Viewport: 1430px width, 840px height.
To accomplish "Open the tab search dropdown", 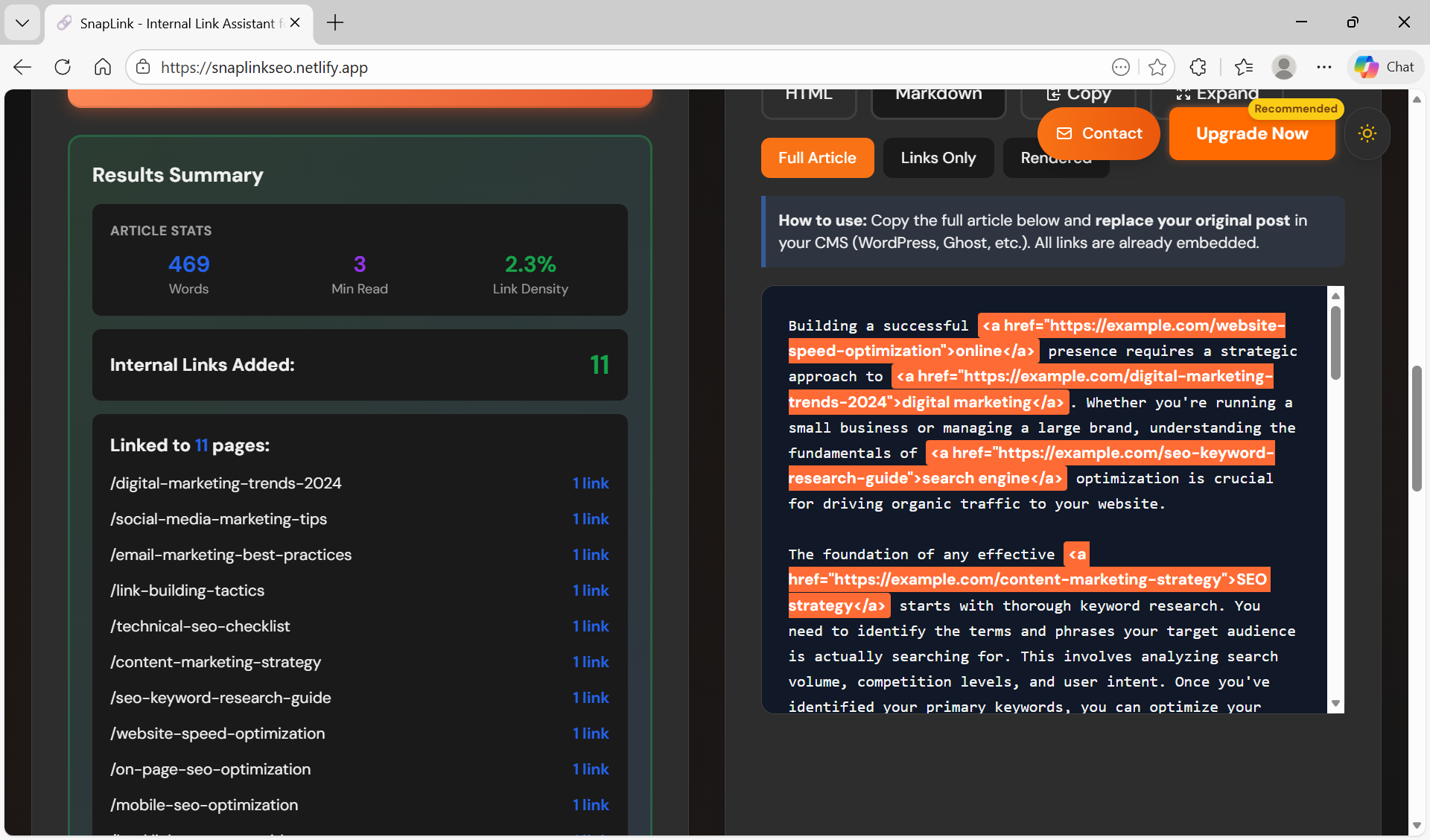I will [x=22, y=22].
